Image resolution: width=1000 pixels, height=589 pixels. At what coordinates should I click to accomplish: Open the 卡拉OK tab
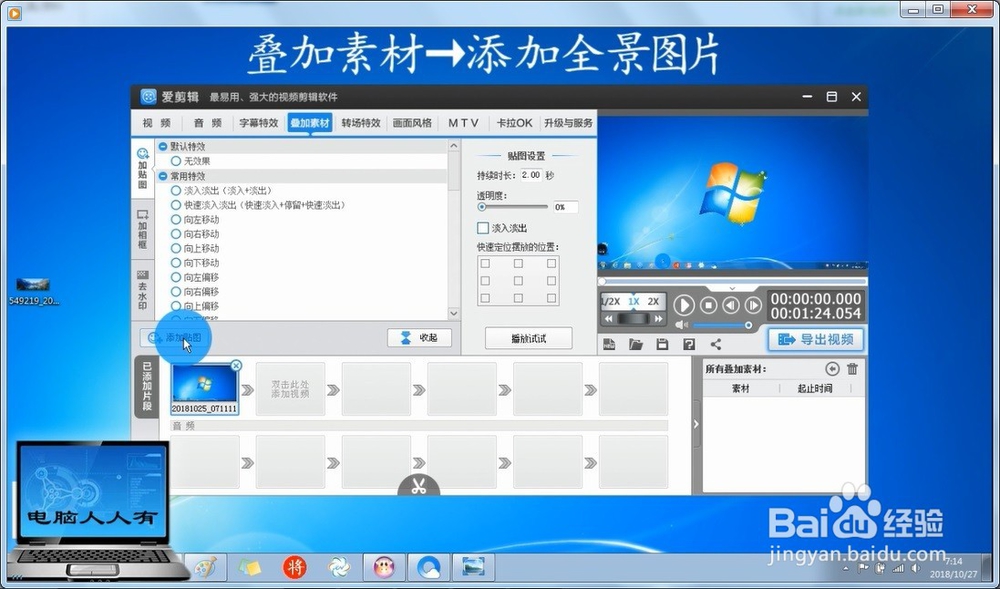[514, 123]
